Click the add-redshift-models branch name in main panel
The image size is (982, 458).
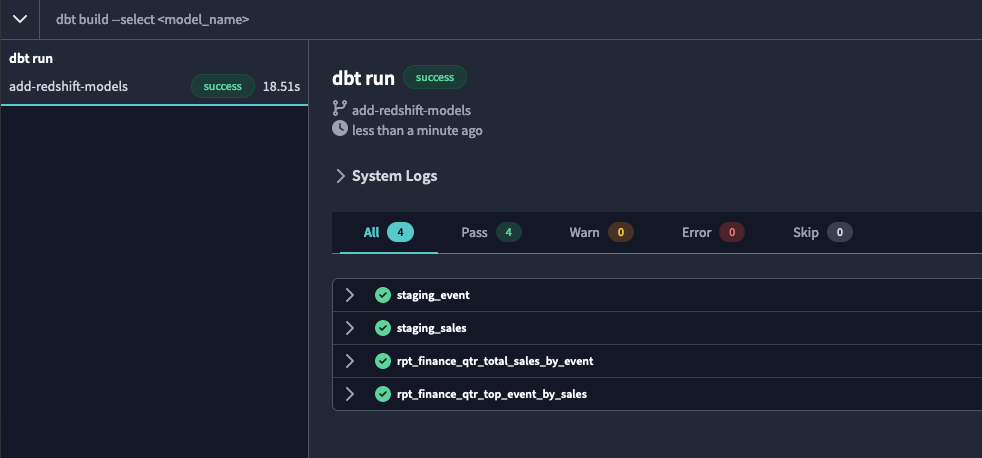click(x=411, y=110)
